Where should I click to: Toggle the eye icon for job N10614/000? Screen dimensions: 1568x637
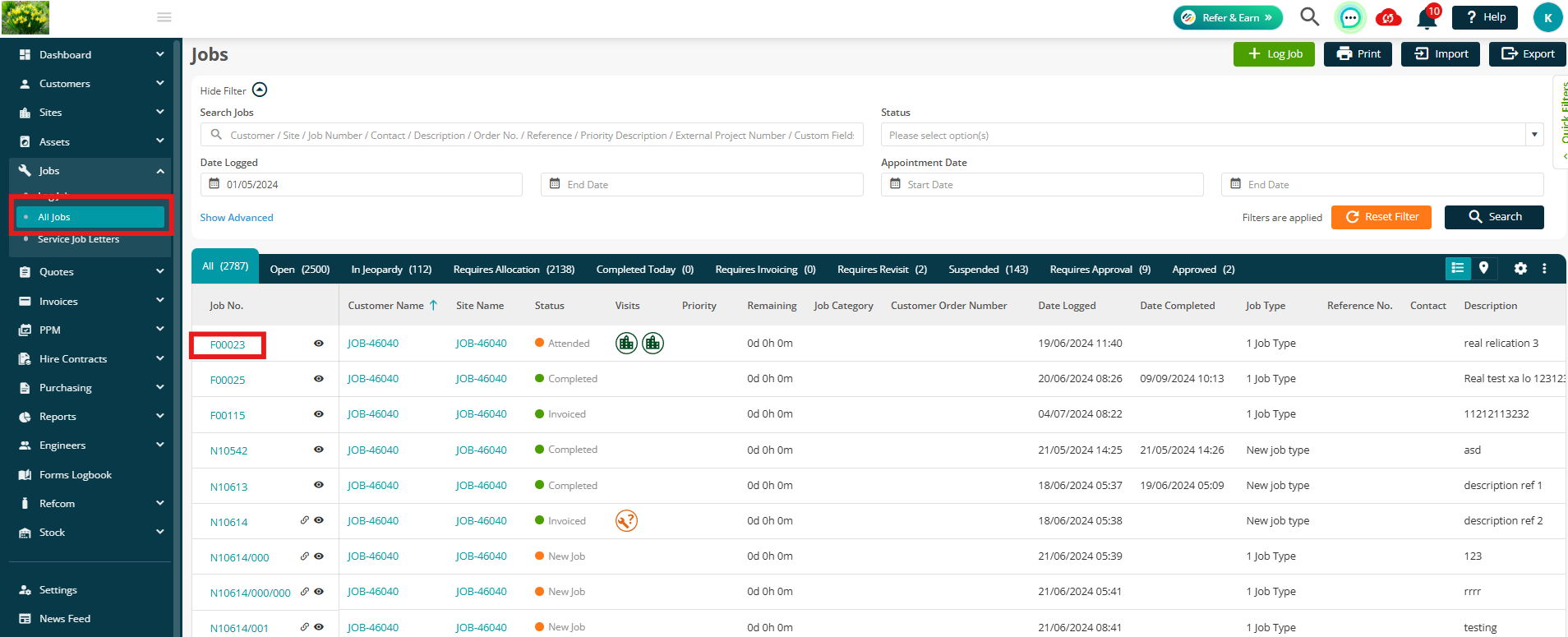coord(319,556)
